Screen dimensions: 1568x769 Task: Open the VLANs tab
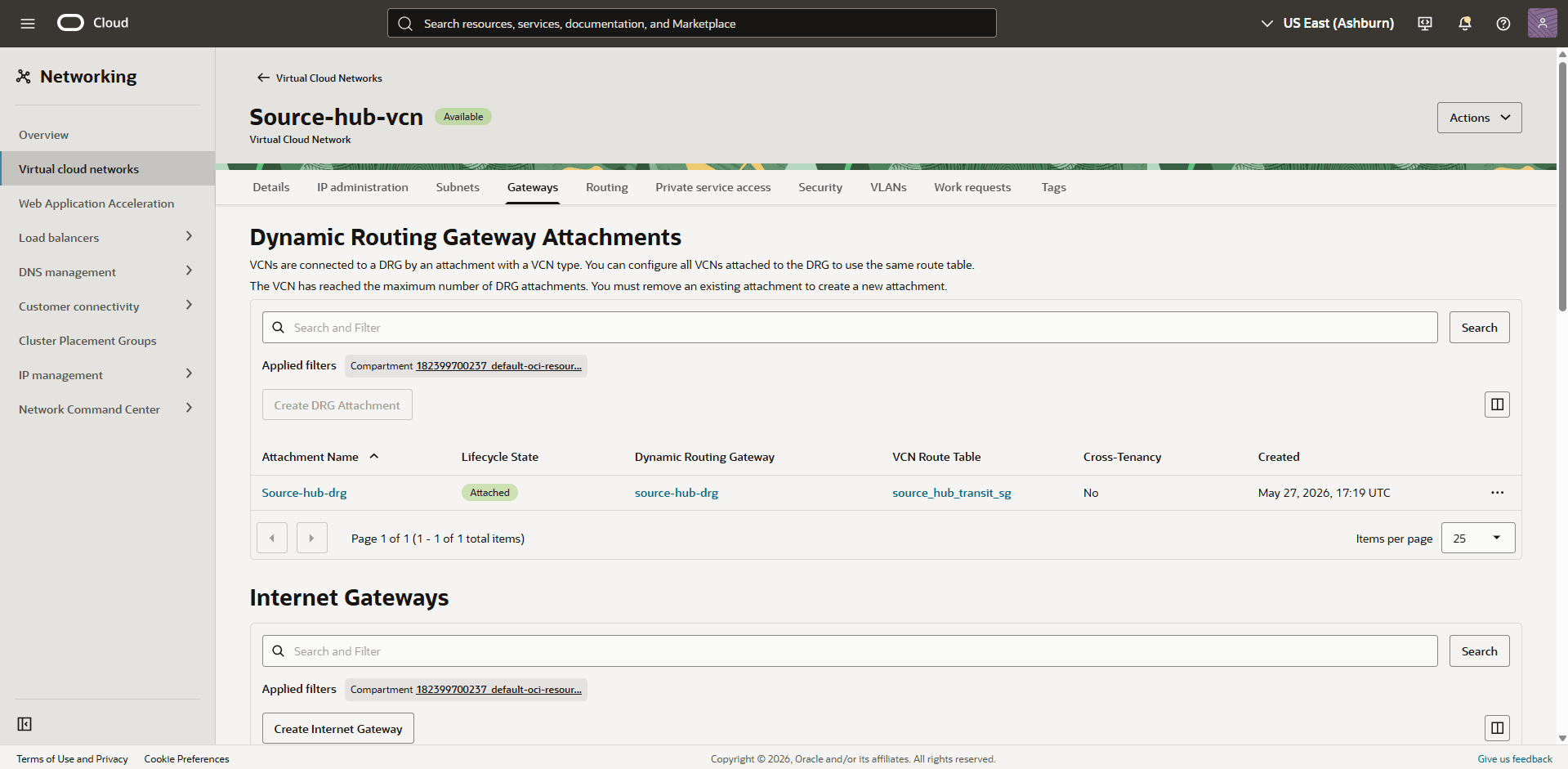point(888,187)
